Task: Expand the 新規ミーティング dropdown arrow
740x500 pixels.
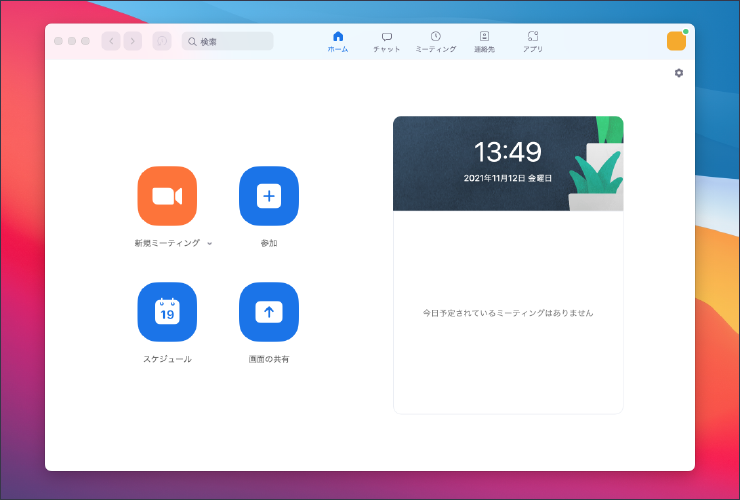Action: [x=210, y=244]
